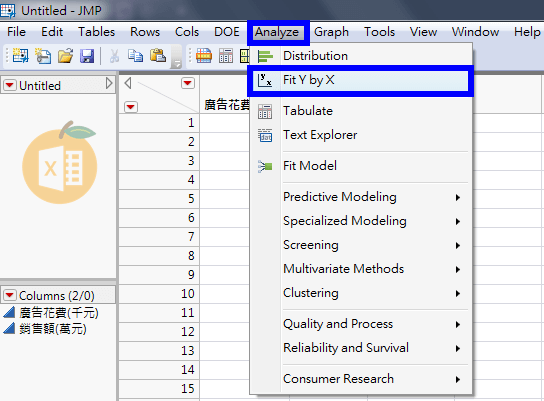The image size is (544, 401).
Task: Select row number 12
Action: click(159, 332)
